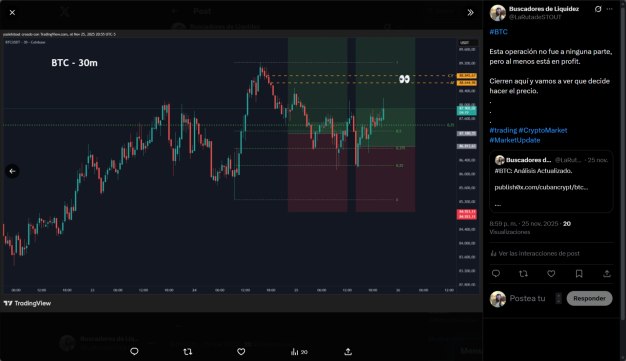This screenshot has width=626, height=361.
Task: Open the Buscadores de Liquidez author name
Action: [544, 9]
